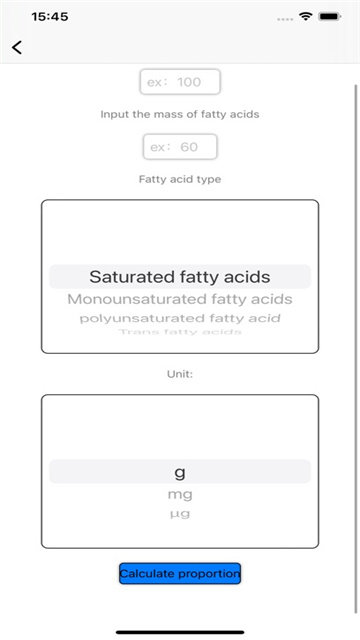Tap the 15:45 clock in status bar
Screen dimensions: 360x640
[50, 17]
